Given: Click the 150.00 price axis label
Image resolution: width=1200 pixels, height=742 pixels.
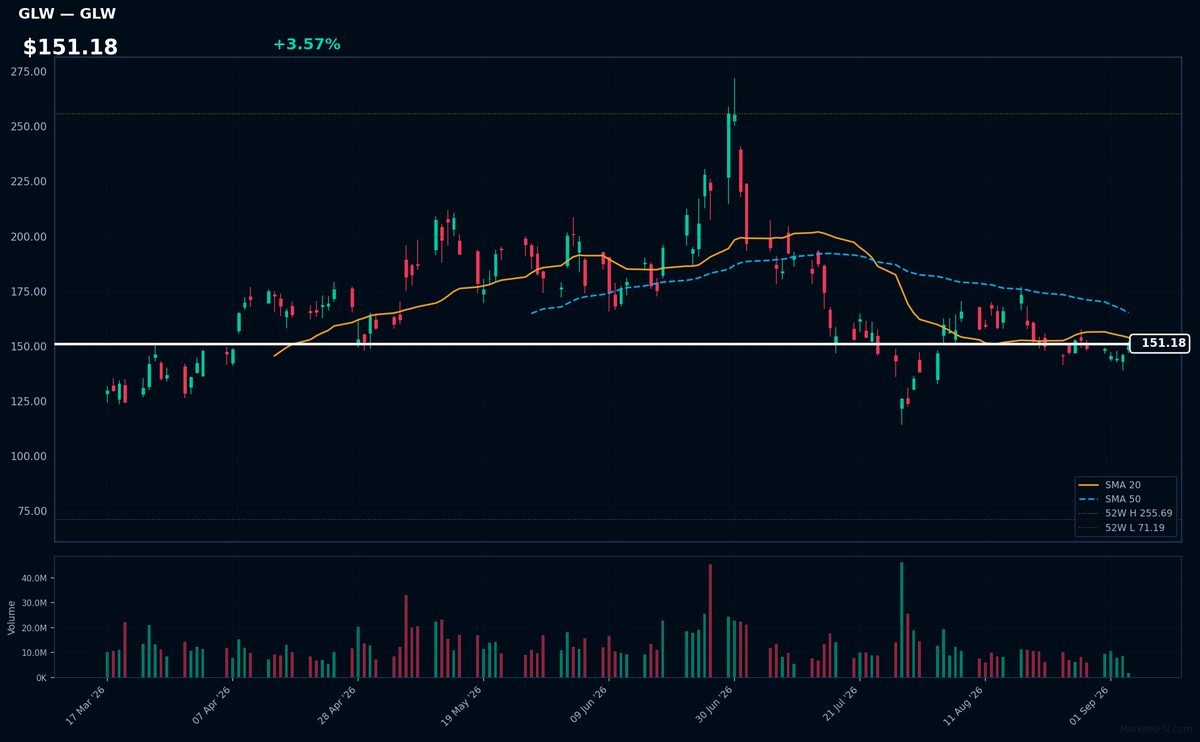Looking at the screenshot, I should pyautogui.click(x=28, y=347).
